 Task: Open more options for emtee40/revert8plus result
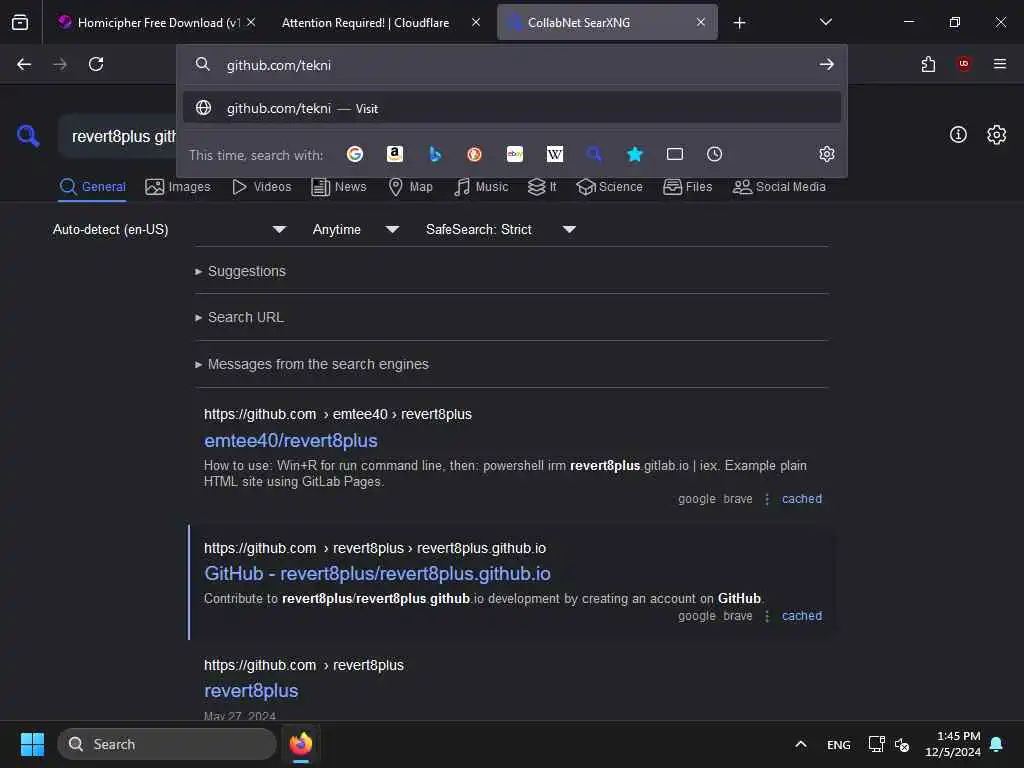[767, 499]
